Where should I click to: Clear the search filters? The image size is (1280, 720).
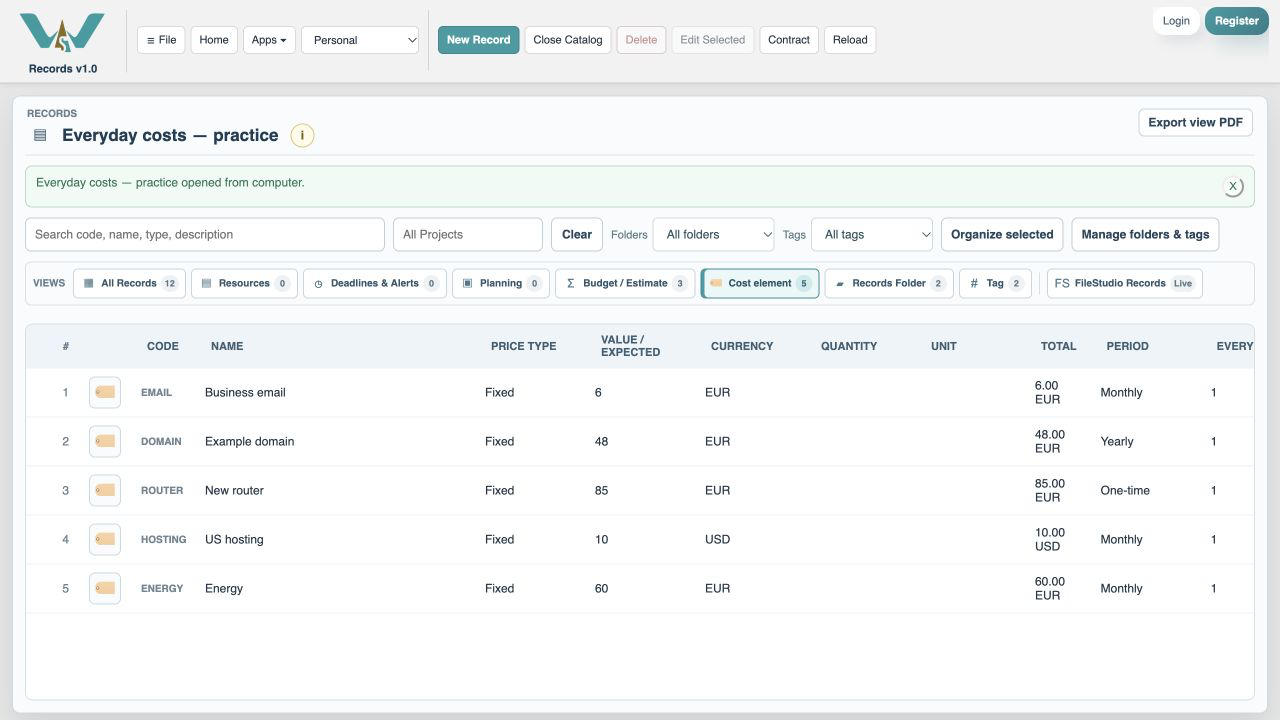tap(577, 235)
